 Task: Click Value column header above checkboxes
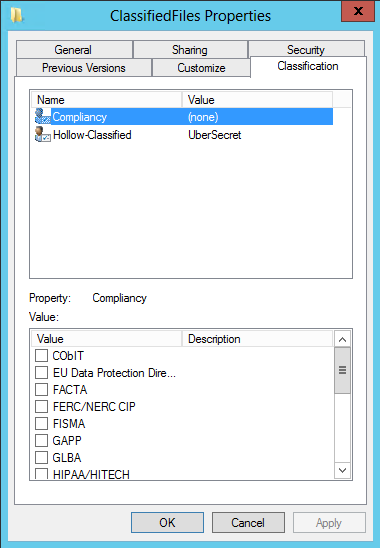click(x=107, y=339)
